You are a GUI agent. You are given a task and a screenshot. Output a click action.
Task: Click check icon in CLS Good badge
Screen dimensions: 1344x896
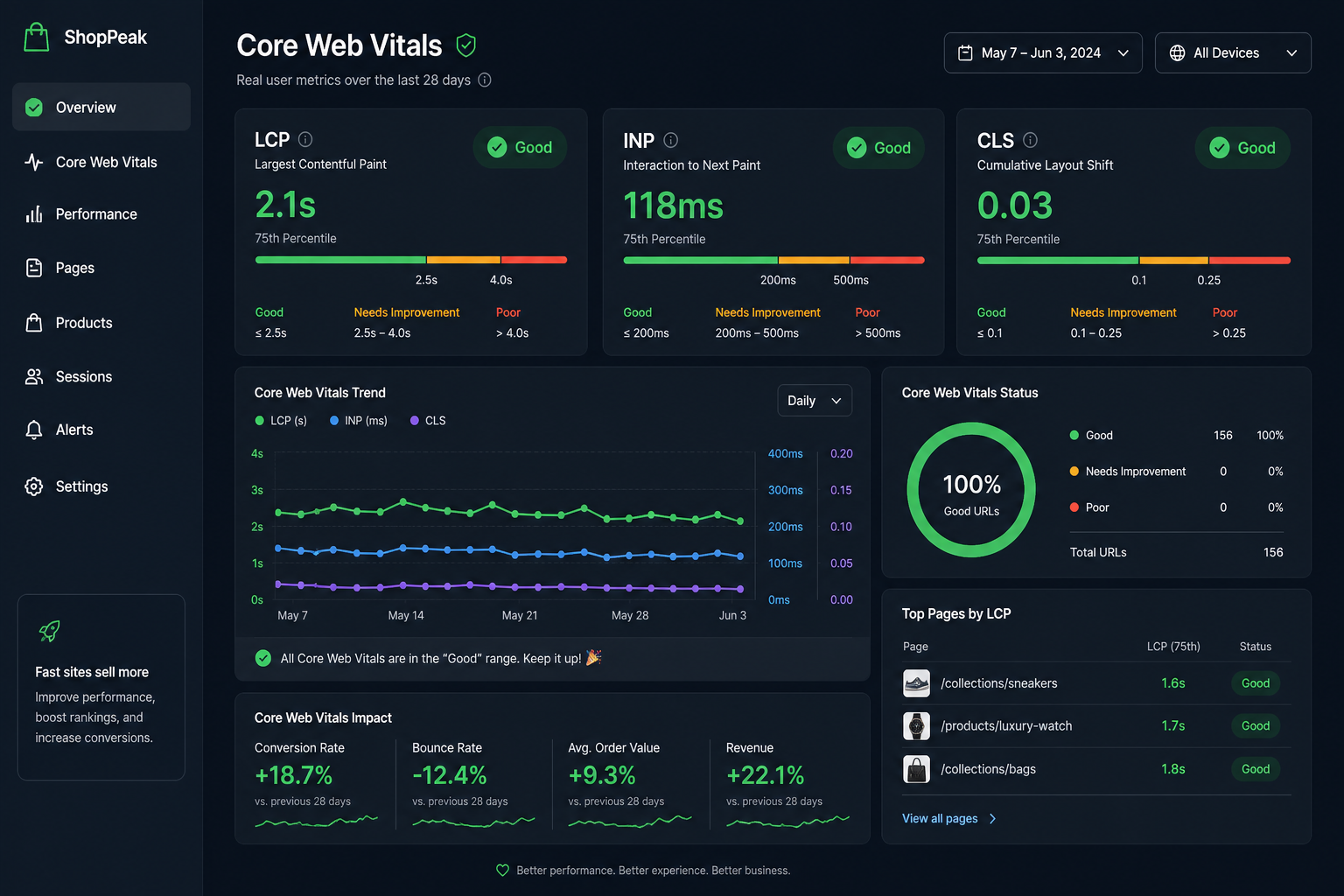(1220, 148)
